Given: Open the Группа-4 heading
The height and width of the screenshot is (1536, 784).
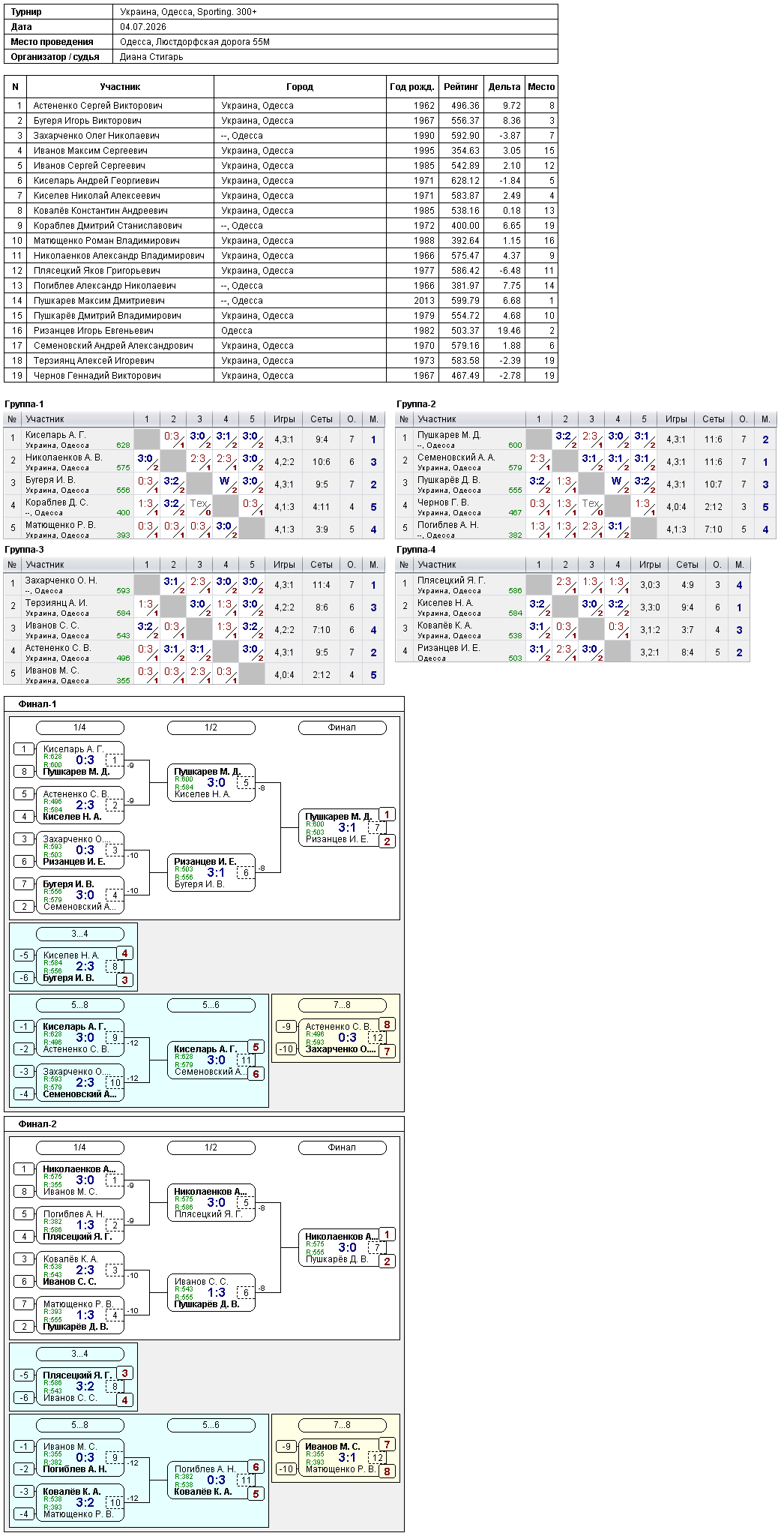Looking at the screenshot, I should (x=416, y=550).
